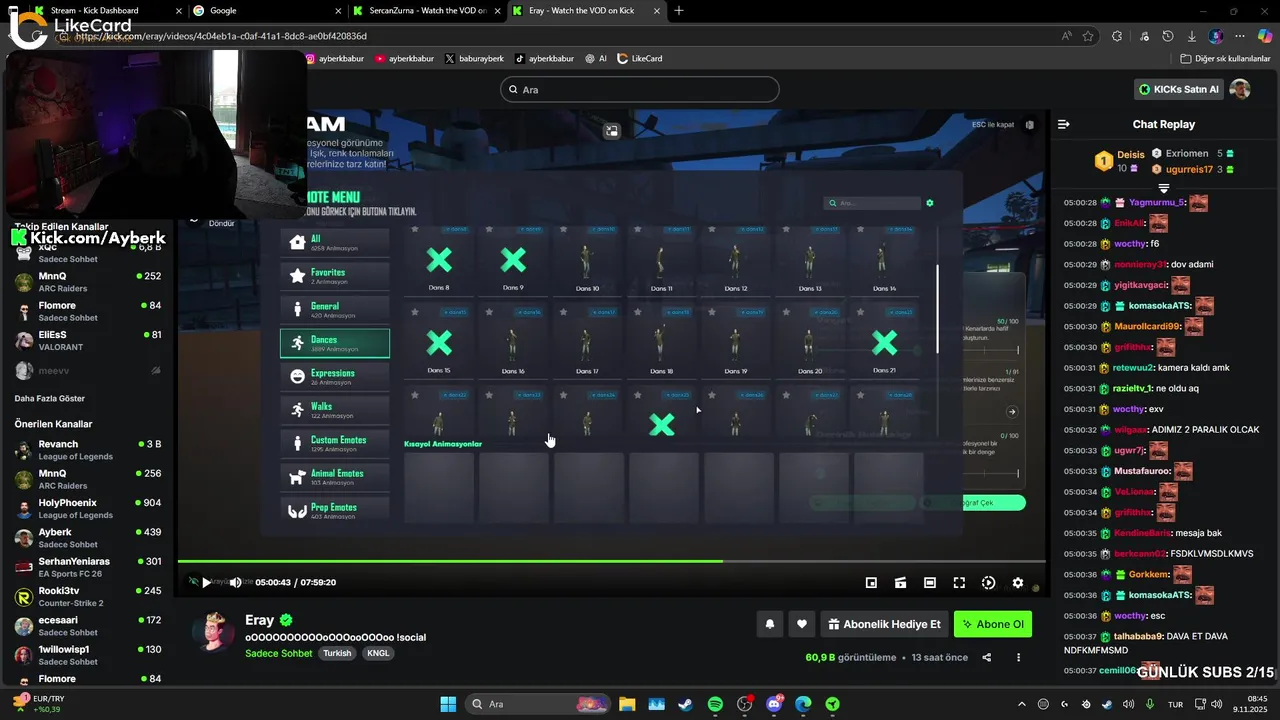The height and width of the screenshot is (720, 1280).
Task: Open Diğer sık kullanılanlar bookmarks folder
Action: click(1225, 58)
